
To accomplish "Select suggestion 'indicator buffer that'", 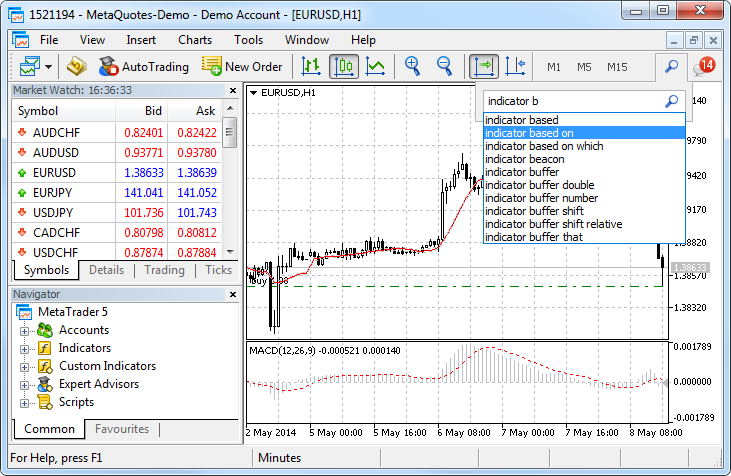I will (584, 237).
